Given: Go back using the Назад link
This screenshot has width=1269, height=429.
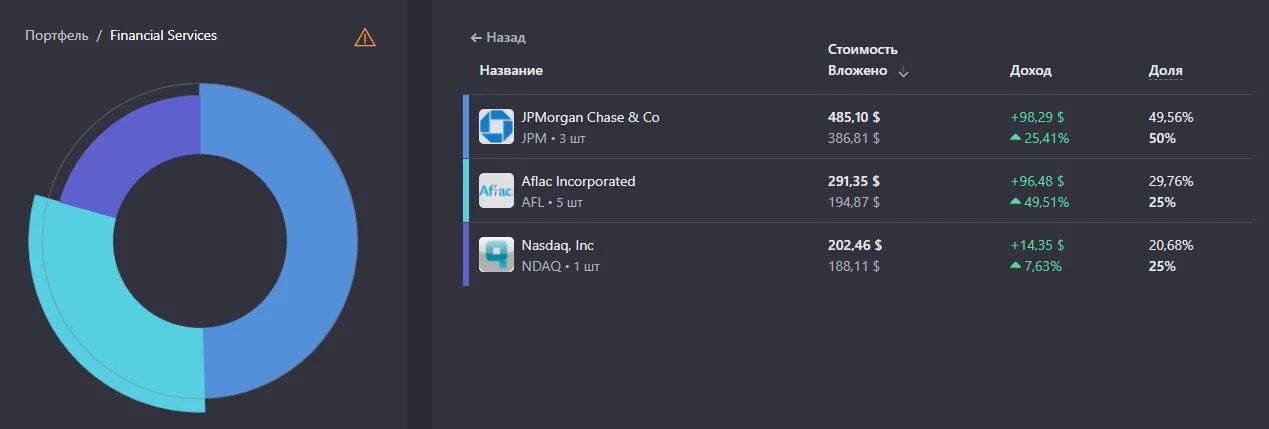Looking at the screenshot, I should (498, 38).
